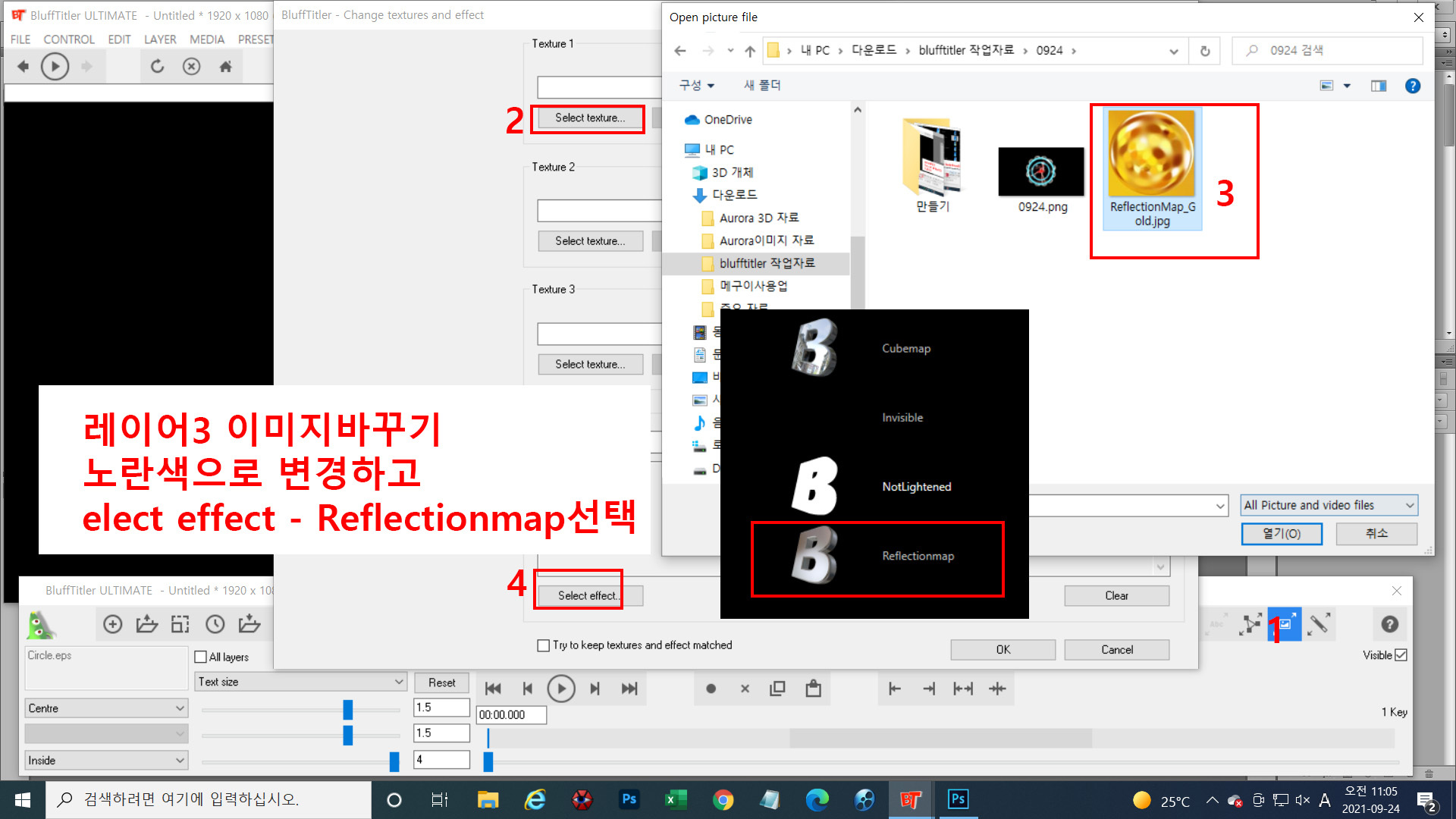The height and width of the screenshot is (819, 1456).
Task: Click the change texture icon highlighted blue
Action: [x=1285, y=624]
